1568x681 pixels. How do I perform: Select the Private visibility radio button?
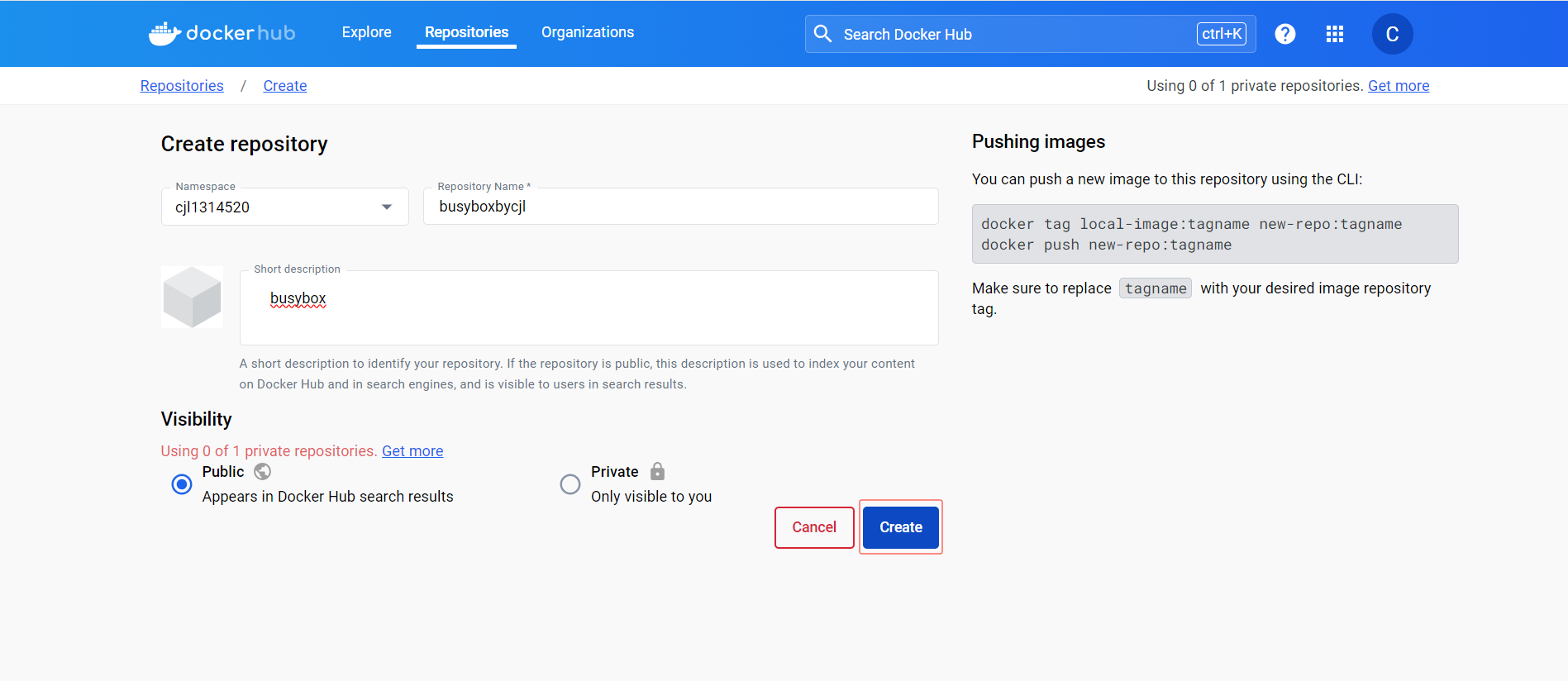[570, 484]
